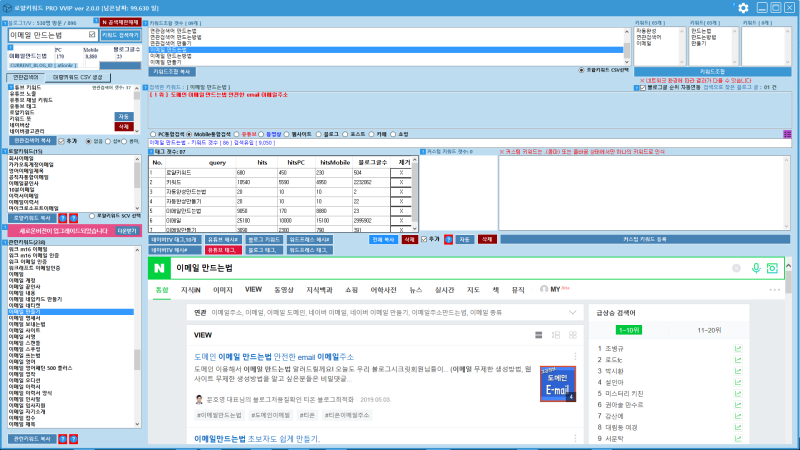The height and width of the screenshot is (450, 800).
Task: Clear the Naver search box text
Action: tap(736, 268)
